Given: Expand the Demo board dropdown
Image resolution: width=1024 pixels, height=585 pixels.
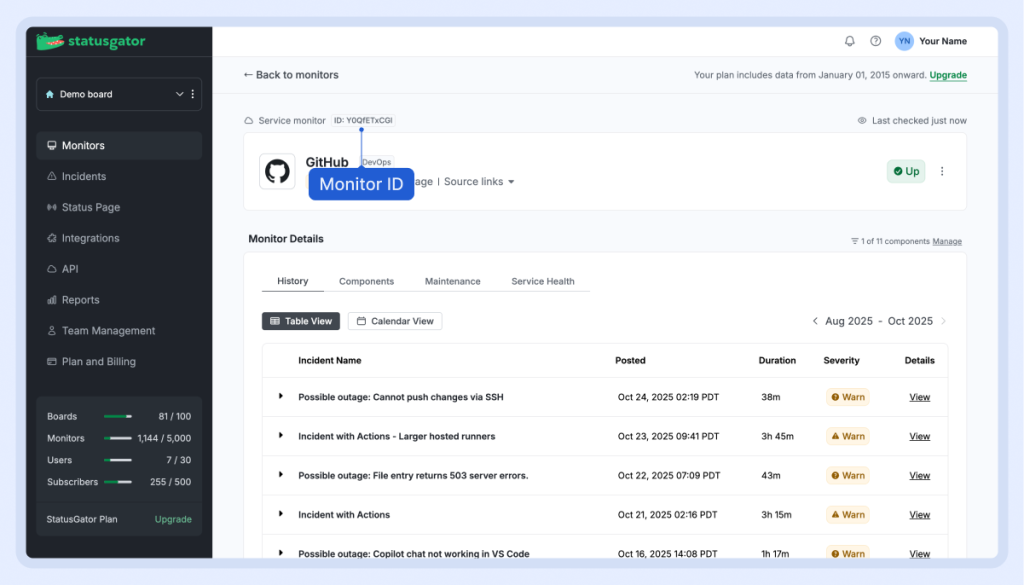Looking at the screenshot, I should click(x=179, y=94).
